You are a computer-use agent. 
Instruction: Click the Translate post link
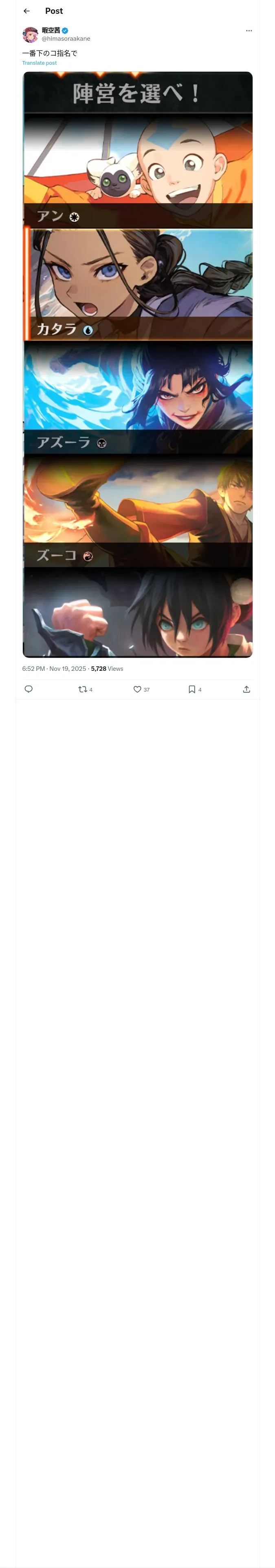tap(40, 64)
